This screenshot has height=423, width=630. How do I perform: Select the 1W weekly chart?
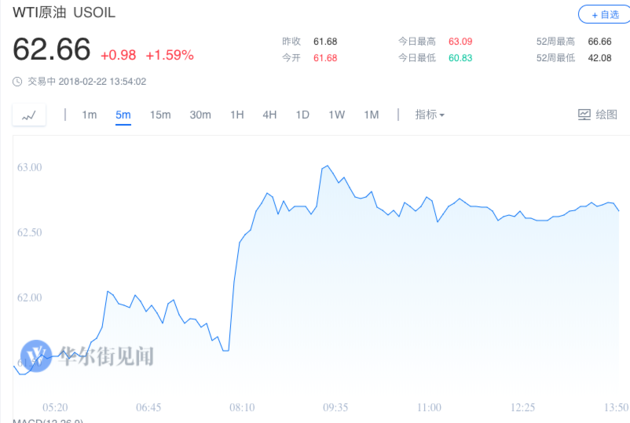337,115
